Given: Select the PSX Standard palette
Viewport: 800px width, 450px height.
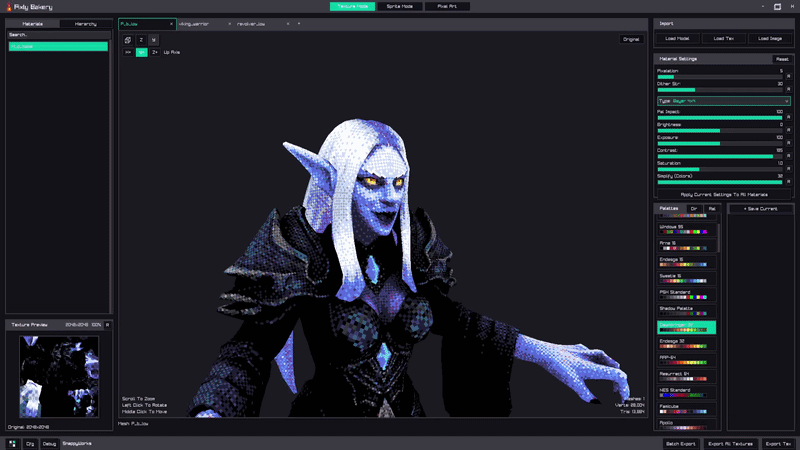Looking at the screenshot, I should (x=687, y=294).
